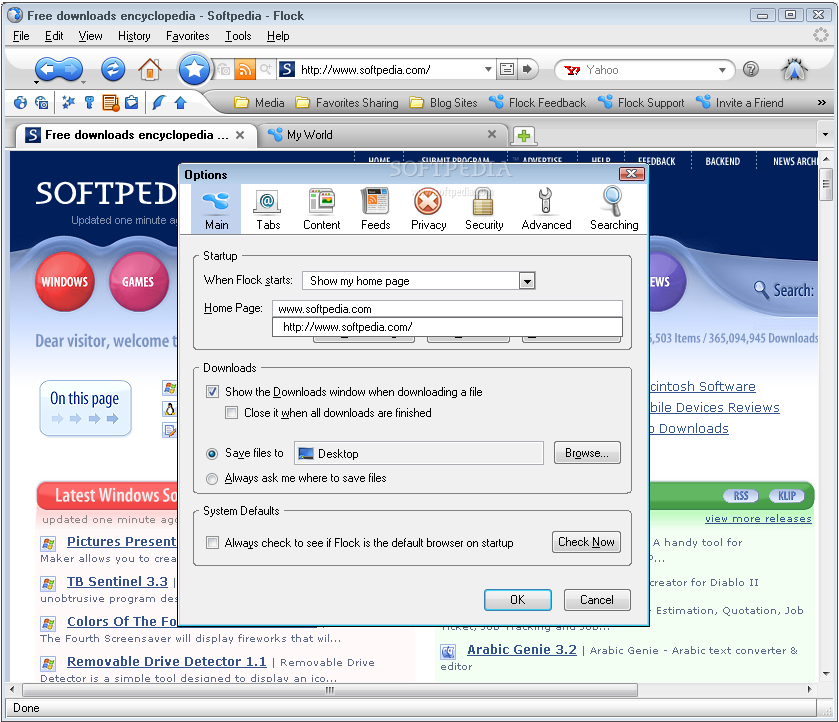Reload the page with the refresh button
The image size is (839, 722).
tap(113, 69)
